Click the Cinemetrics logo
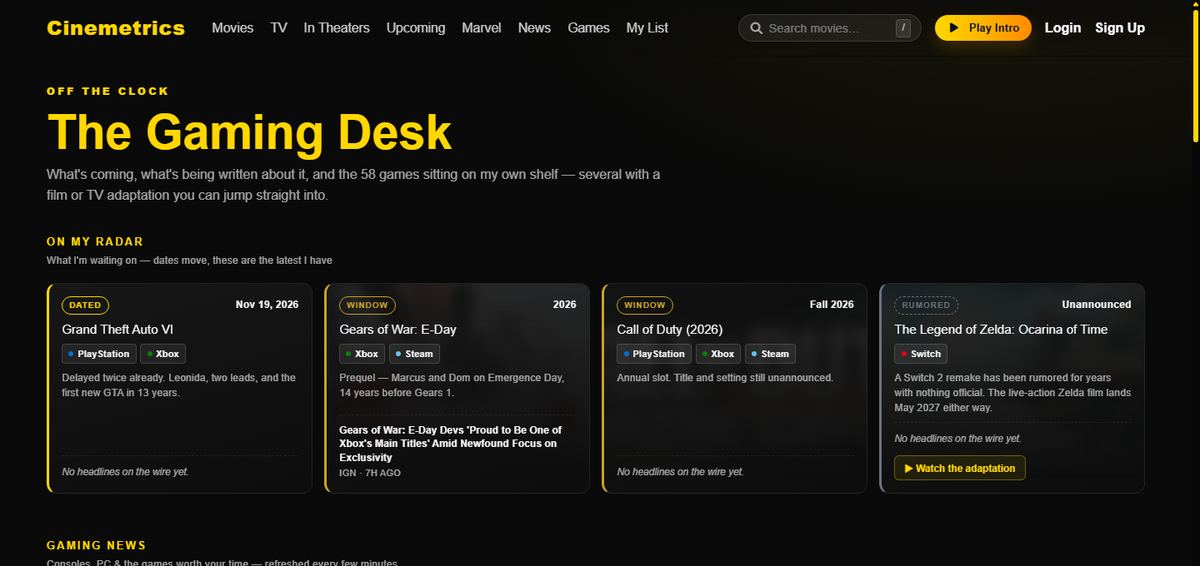 click(x=116, y=28)
